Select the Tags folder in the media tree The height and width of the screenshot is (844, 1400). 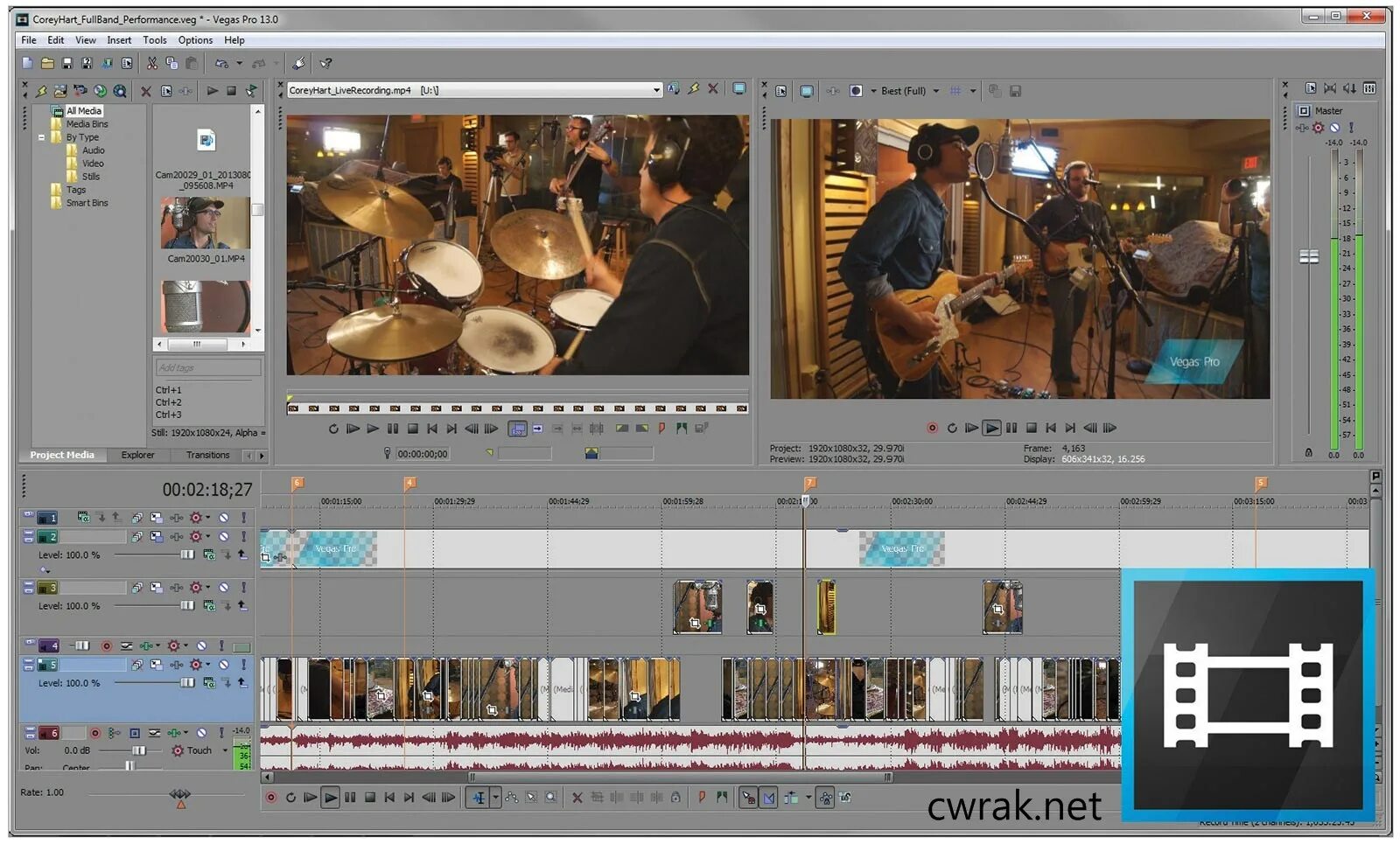point(76,190)
